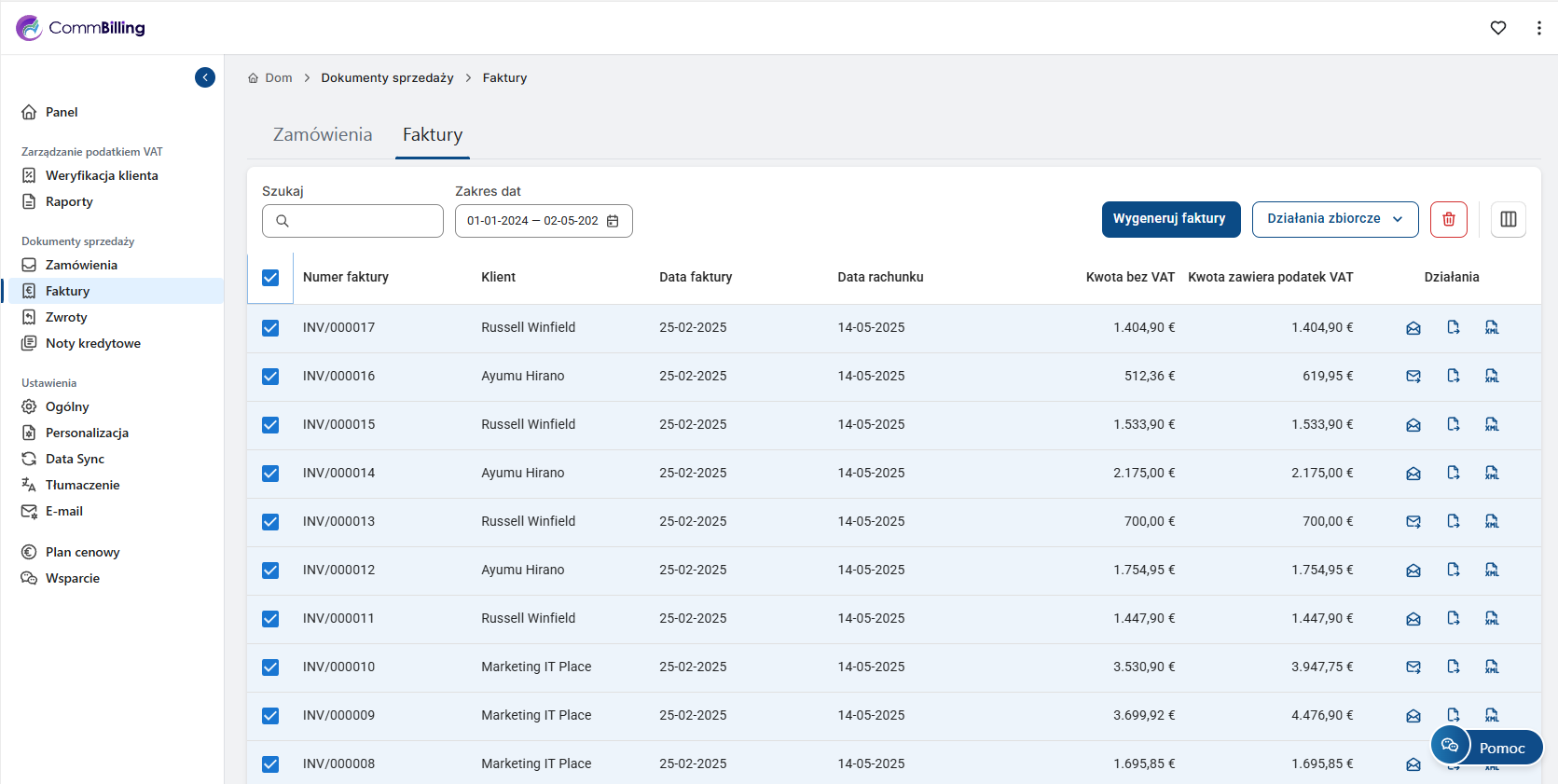Download XML for invoice INV/000015
The height and width of the screenshot is (784, 1558).
coord(1492,425)
